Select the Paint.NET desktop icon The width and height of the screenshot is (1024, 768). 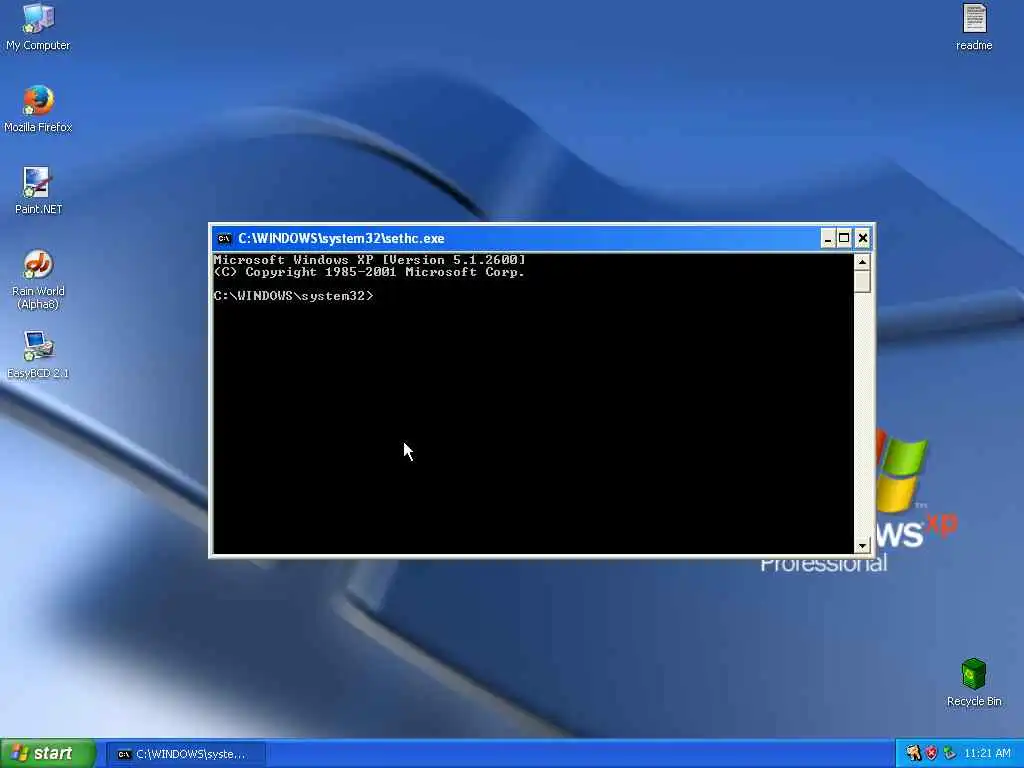tap(38, 191)
